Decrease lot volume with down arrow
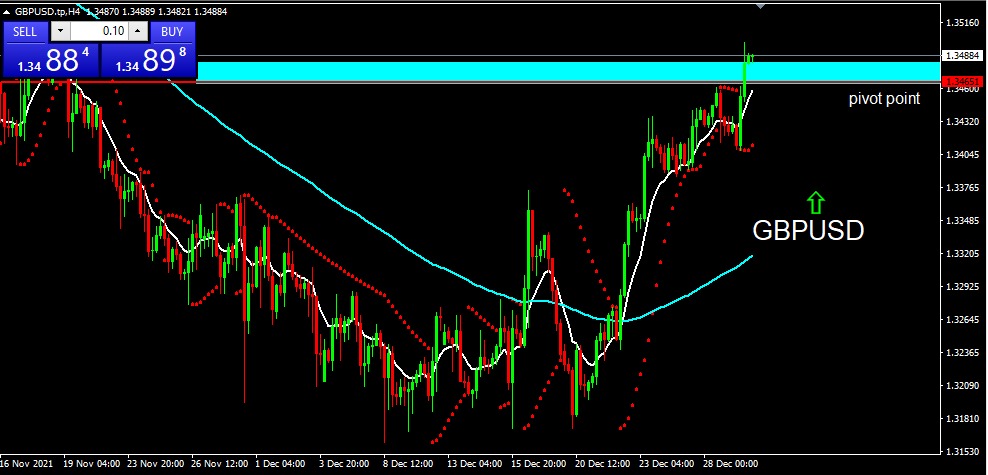 60,31
